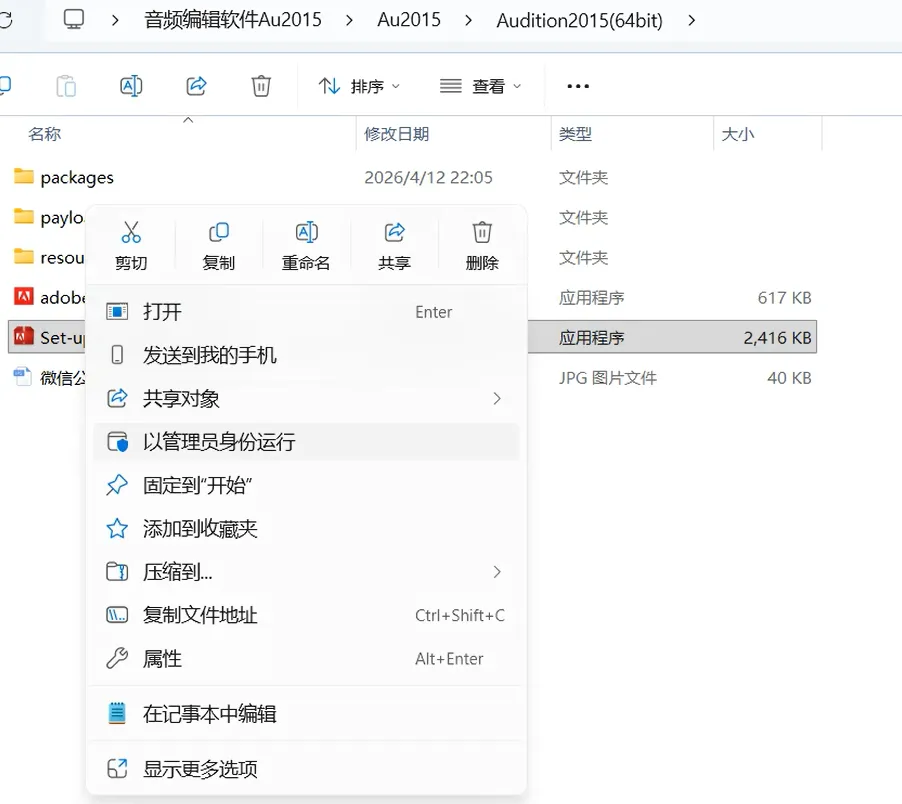Click the JPG 图片文件 type cell
The height and width of the screenshot is (804, 902).
click(607, 378)
